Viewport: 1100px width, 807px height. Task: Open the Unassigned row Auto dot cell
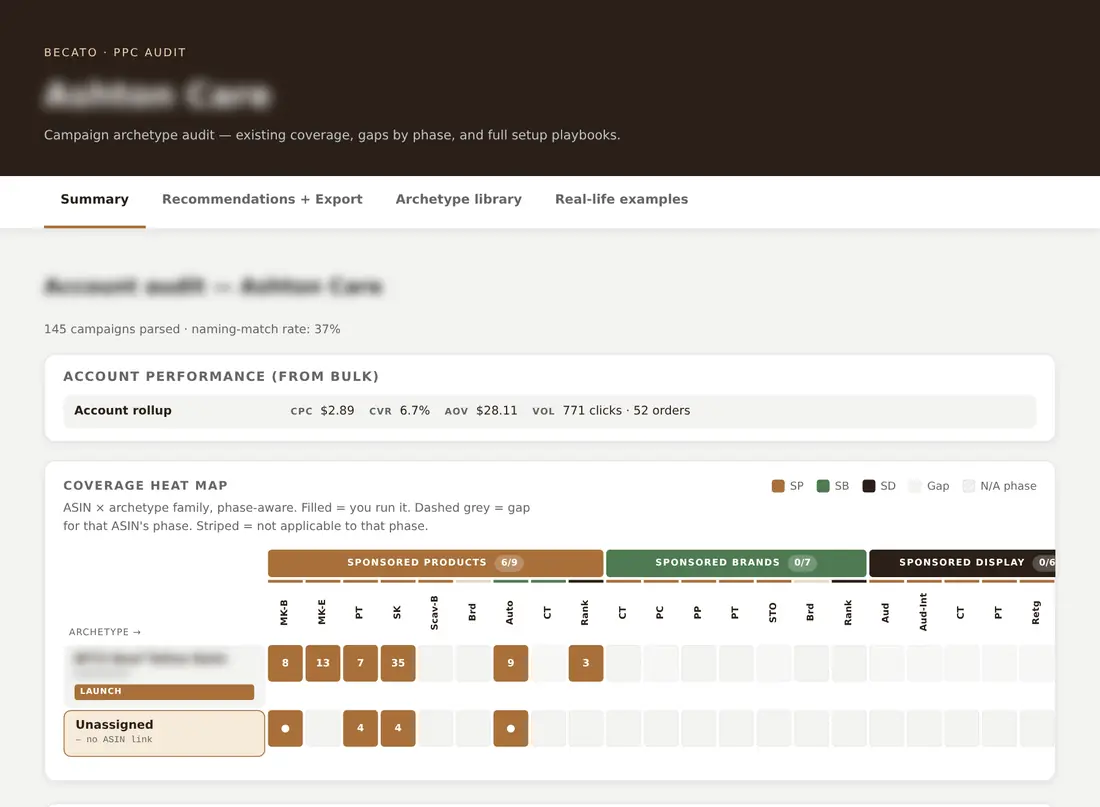(x=511, y=728)
